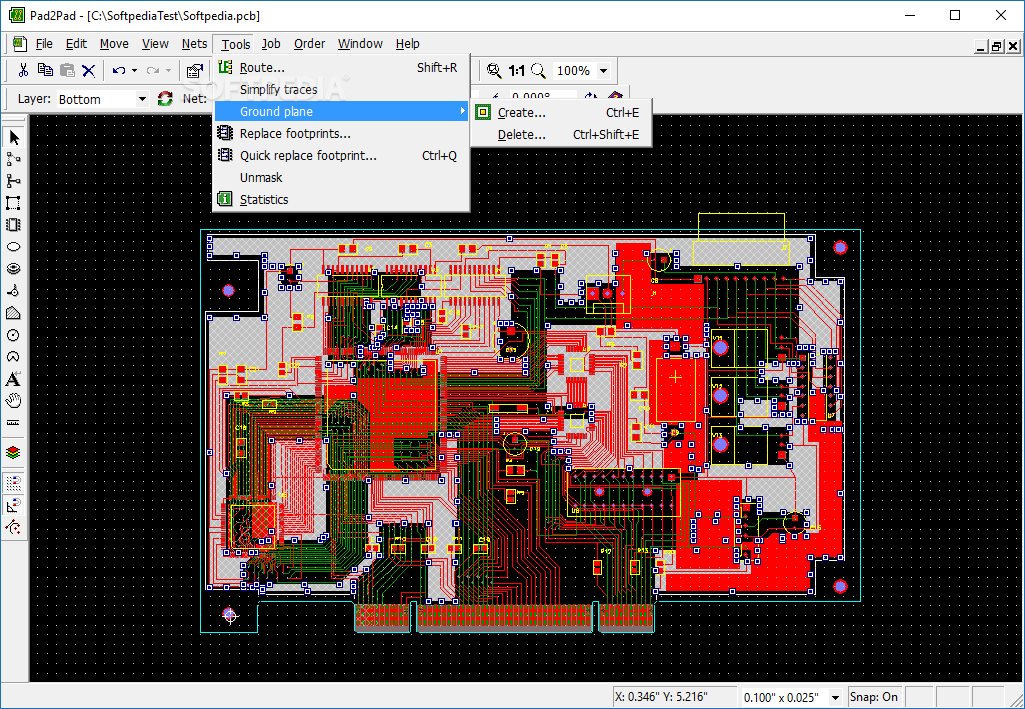Toggle Snap: On in status bar

click(x=873, y=697)
